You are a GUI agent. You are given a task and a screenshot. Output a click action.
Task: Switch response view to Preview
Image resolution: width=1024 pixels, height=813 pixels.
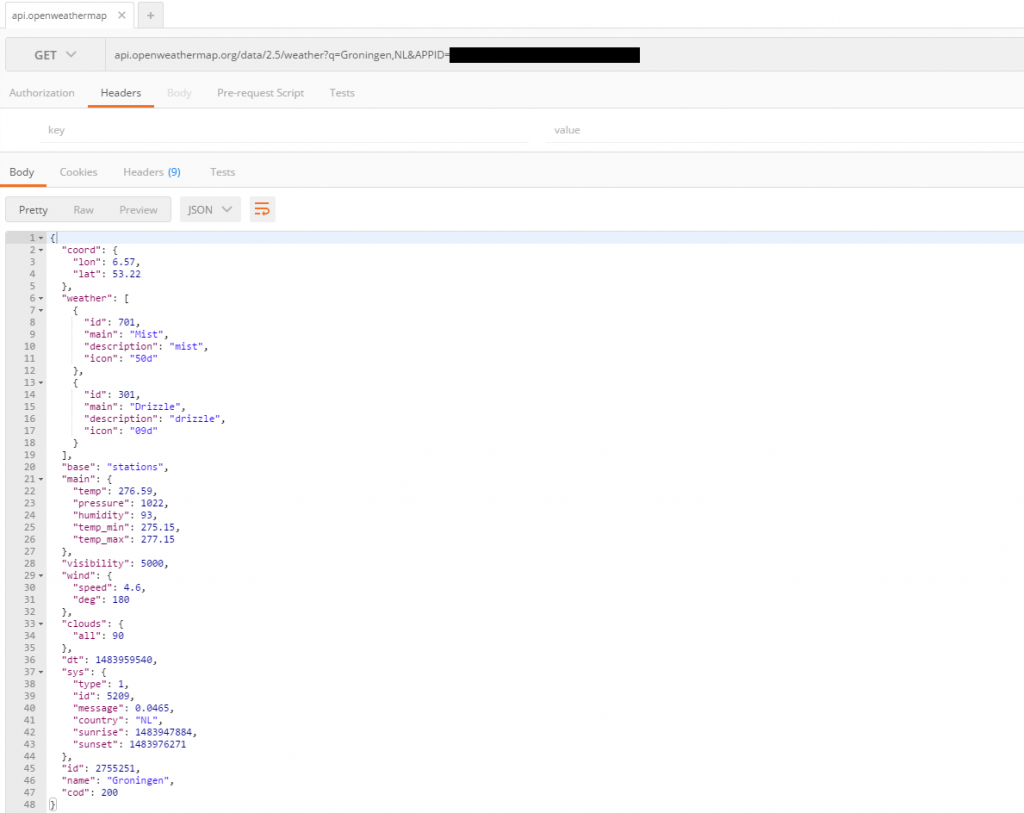(138, 209)
